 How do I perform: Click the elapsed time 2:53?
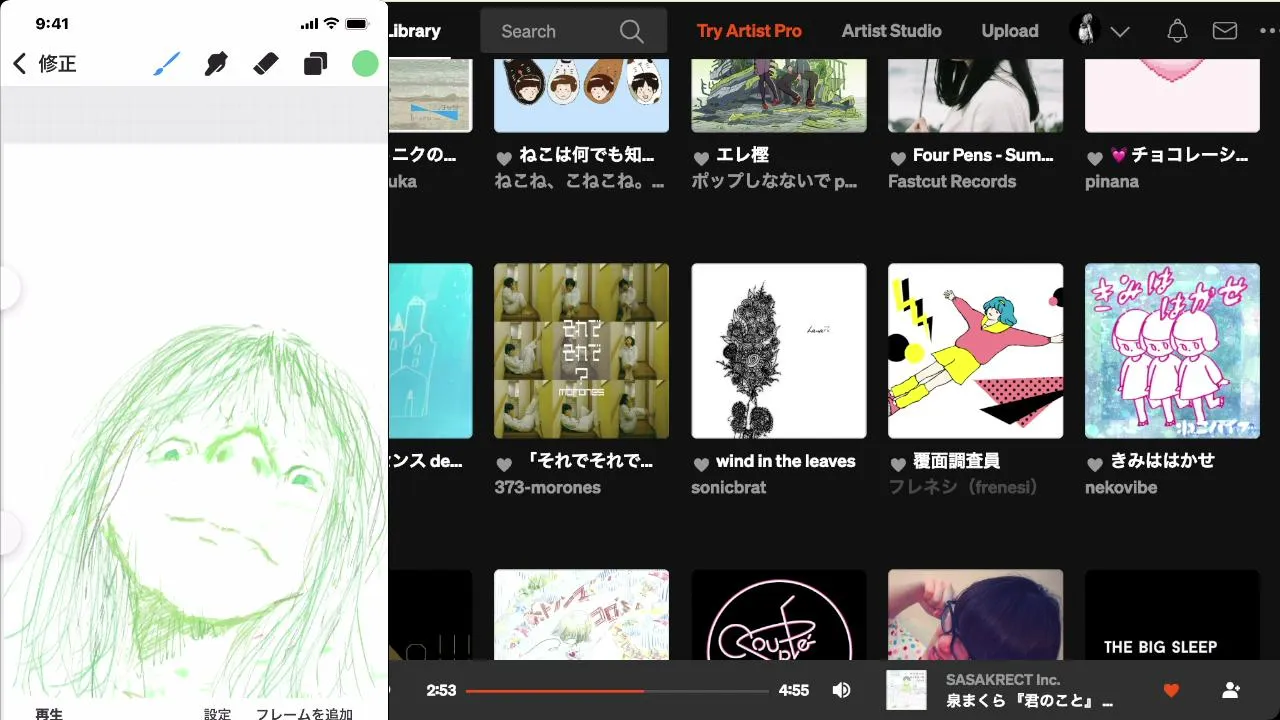(441, 690)
